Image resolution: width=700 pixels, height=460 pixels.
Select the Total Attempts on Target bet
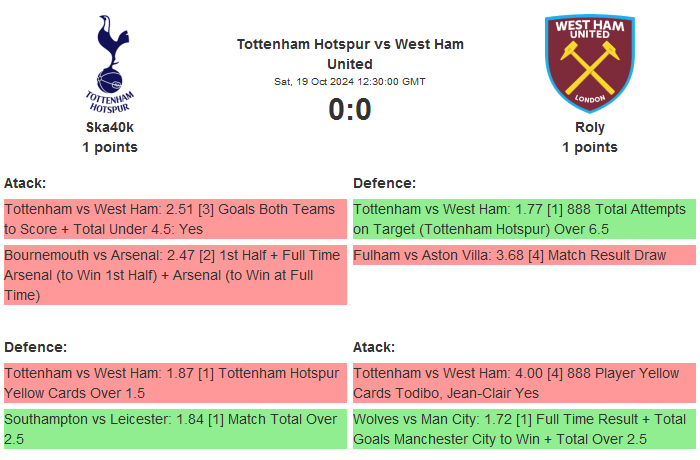524,218
